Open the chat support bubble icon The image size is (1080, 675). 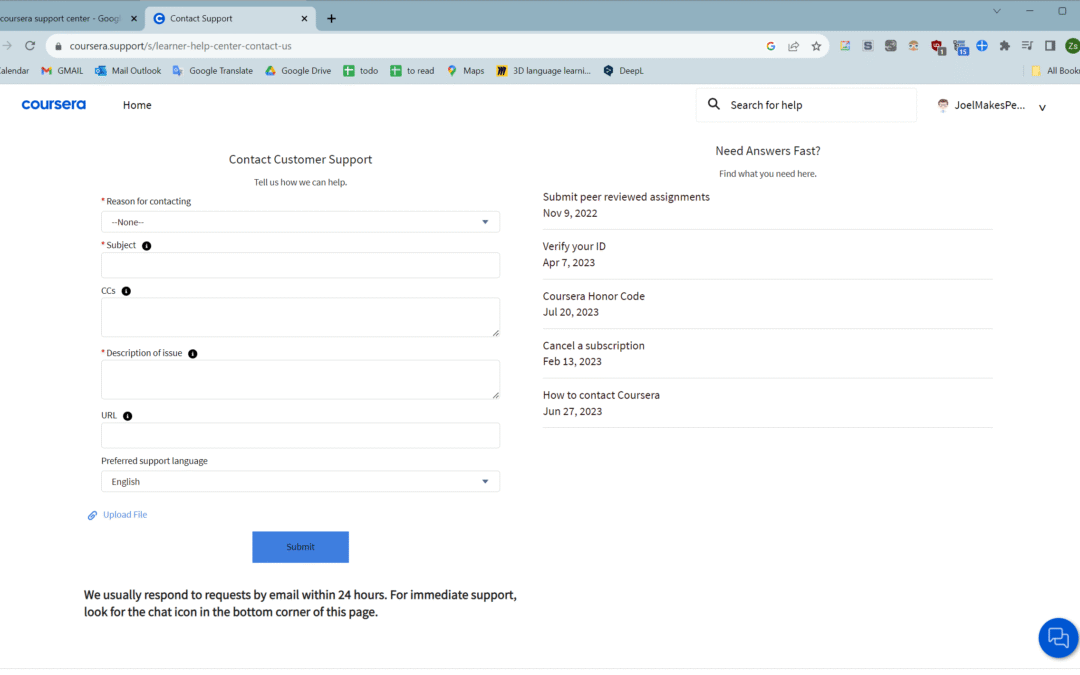coord(1058,637)
